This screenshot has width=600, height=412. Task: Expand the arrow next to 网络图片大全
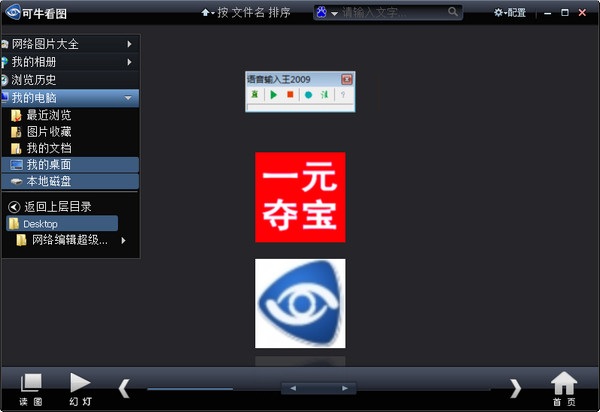click(x=129, y=44)
